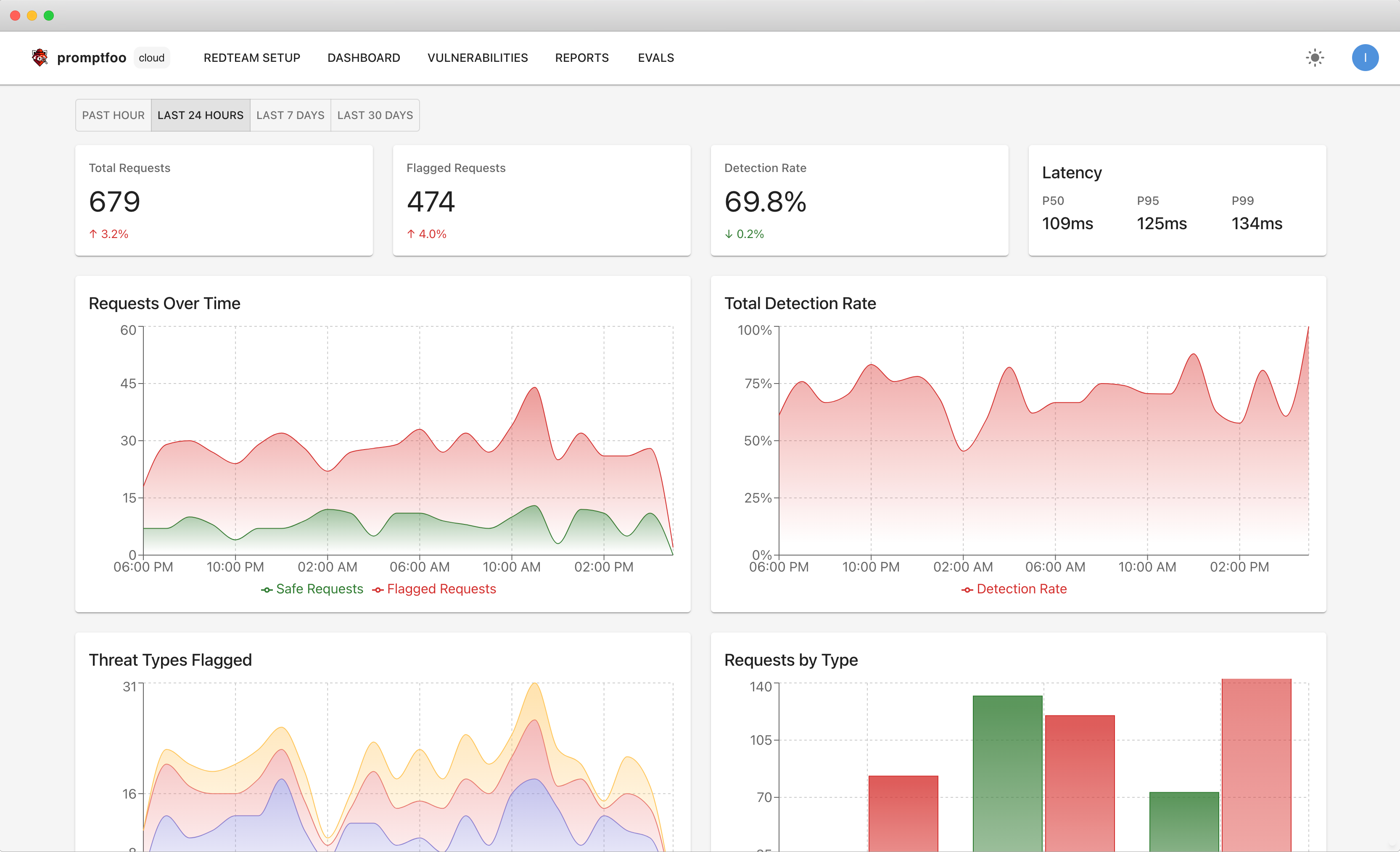Screen dimensions: 1400x852
Task: Open the Redteam Setup menu item
Action: pyautogui.click(x=252, y=58)
